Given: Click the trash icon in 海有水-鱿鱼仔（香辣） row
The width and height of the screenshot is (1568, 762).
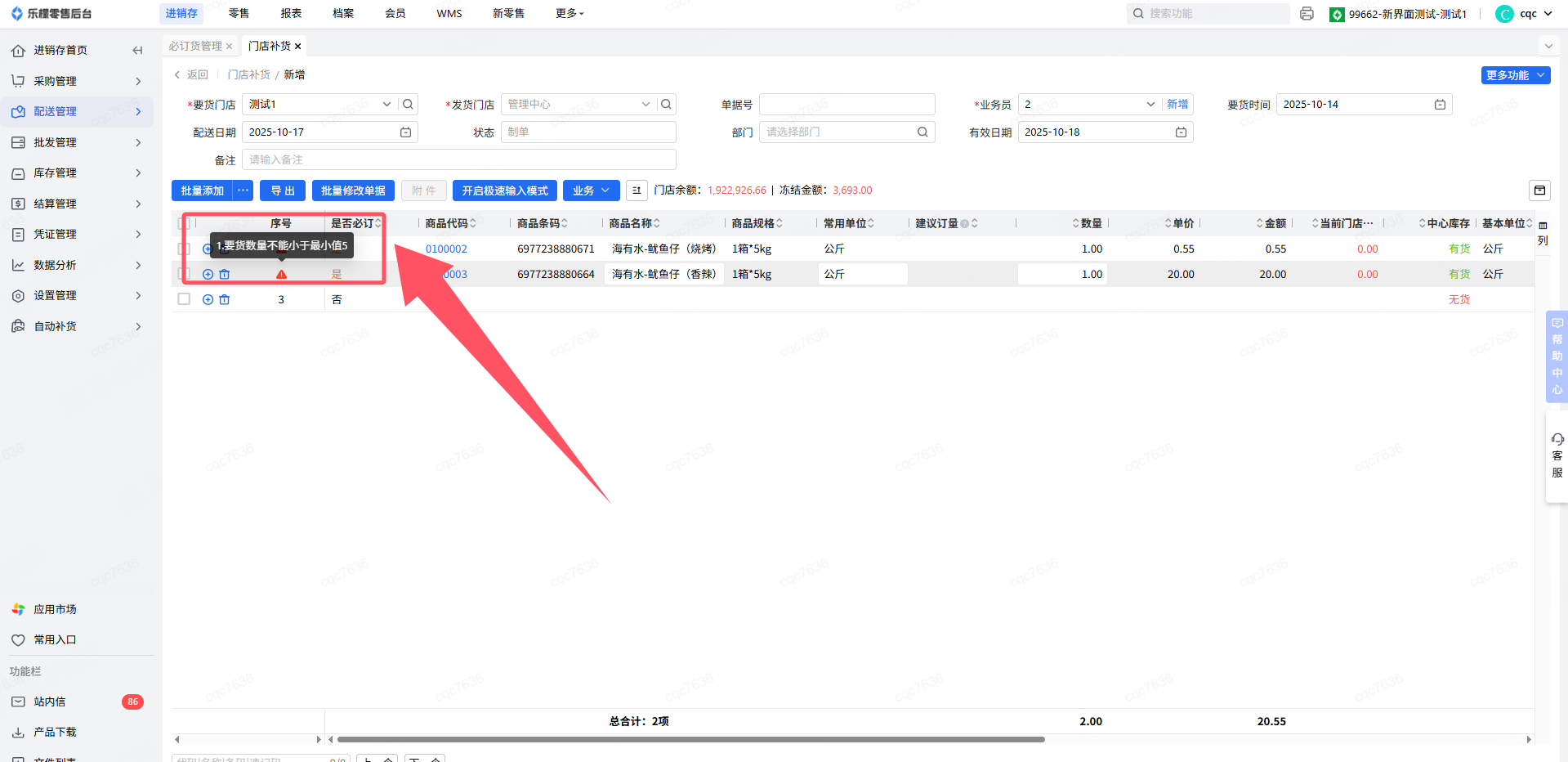Looking at the screenshot, I should point(225,275).
